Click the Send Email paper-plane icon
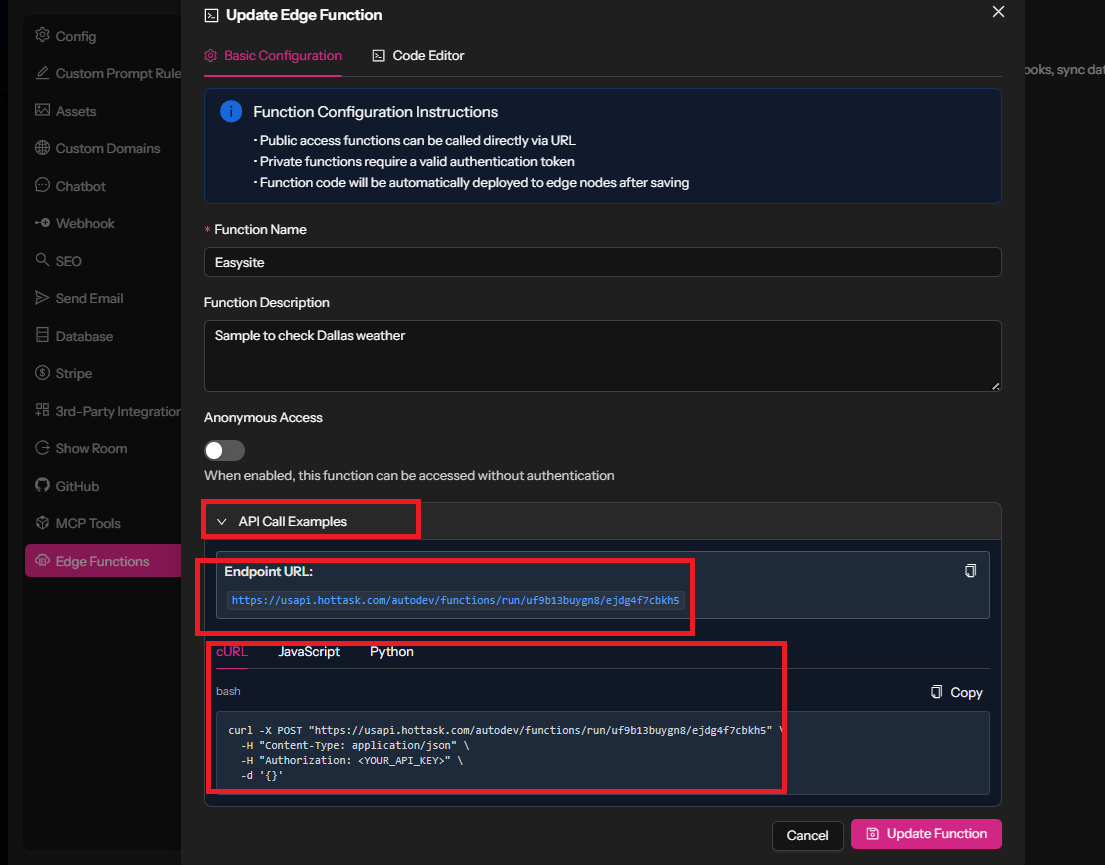Screen dimensions: 1105x865 [x=42, y=298]
